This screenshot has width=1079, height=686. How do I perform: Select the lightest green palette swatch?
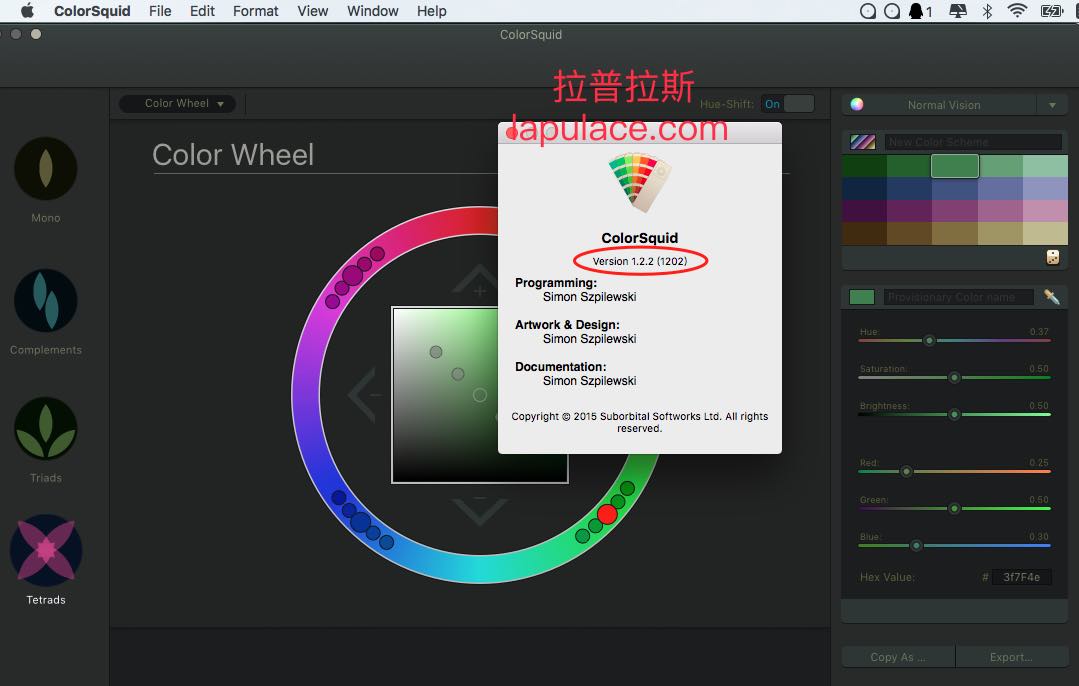tap(1045, 166)
